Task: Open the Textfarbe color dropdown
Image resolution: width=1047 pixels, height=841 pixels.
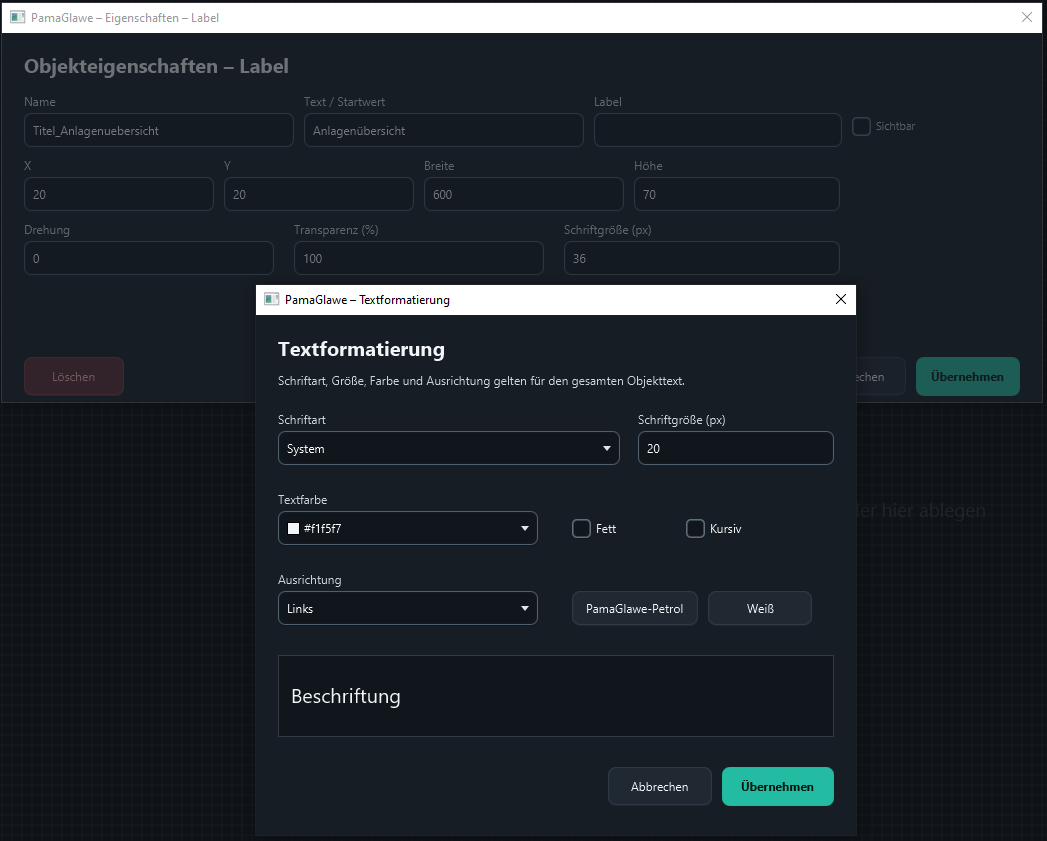Action: click(x=407, y=528)
